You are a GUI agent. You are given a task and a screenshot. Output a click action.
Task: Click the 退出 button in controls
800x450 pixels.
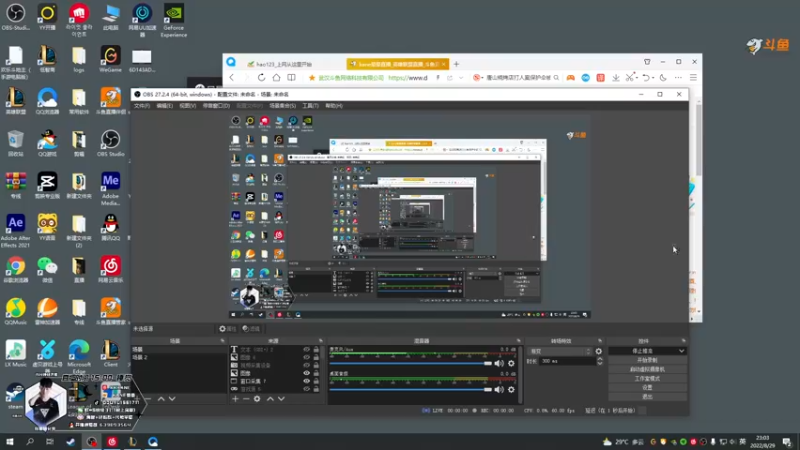point(647,397)
